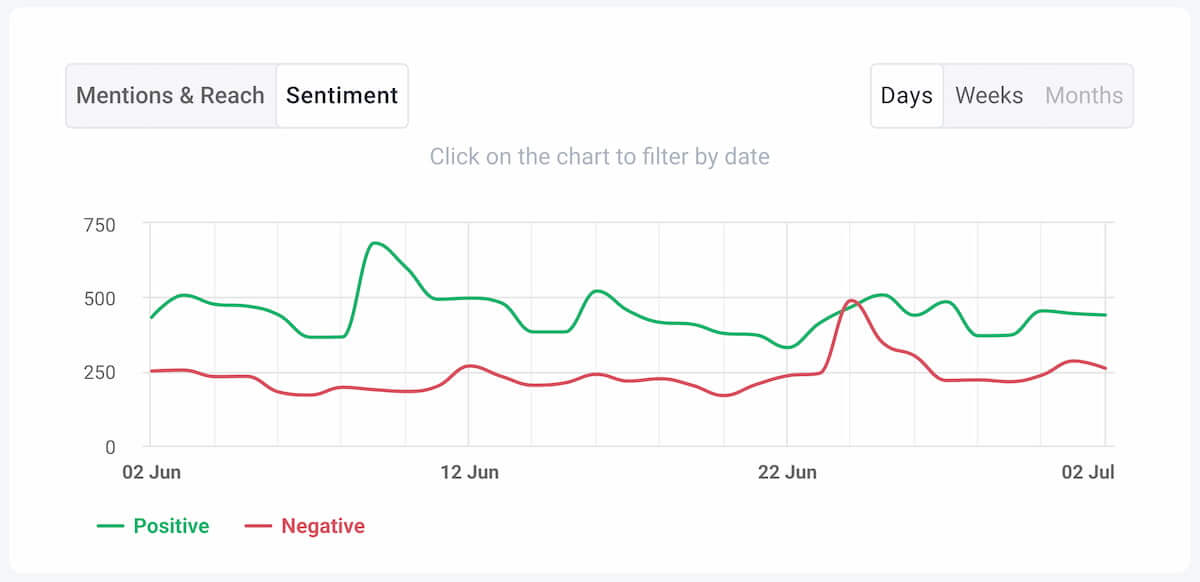
Task: Show the chart by Days
Action: point(906,96)
